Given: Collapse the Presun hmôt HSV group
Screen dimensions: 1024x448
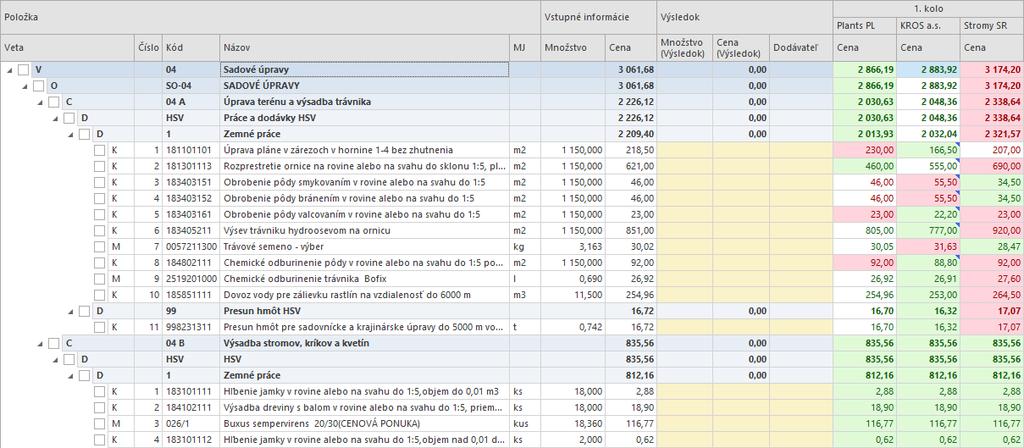Looking at the screenshot, I should [71, 311].
